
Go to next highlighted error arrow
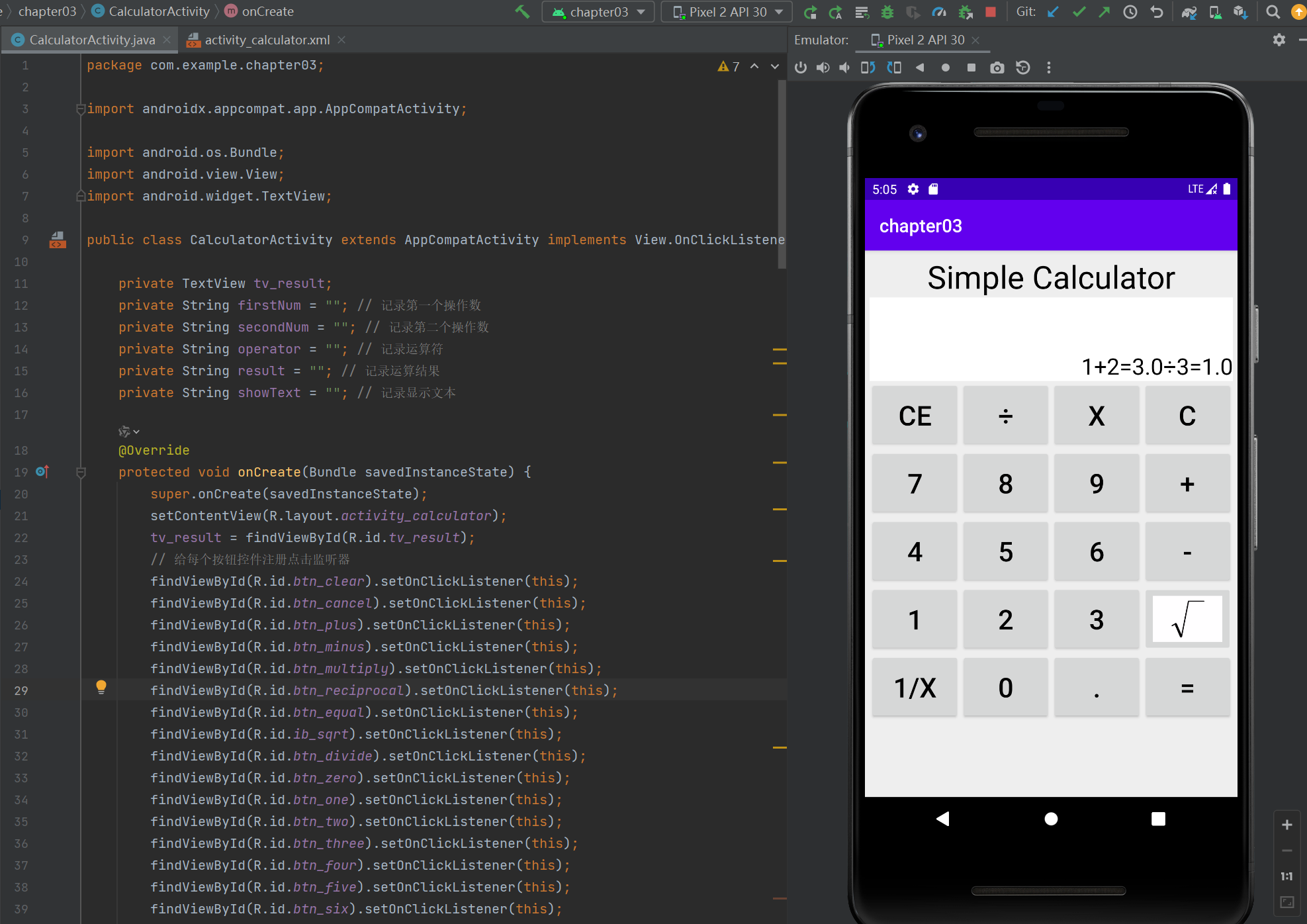tap(775, 66)
